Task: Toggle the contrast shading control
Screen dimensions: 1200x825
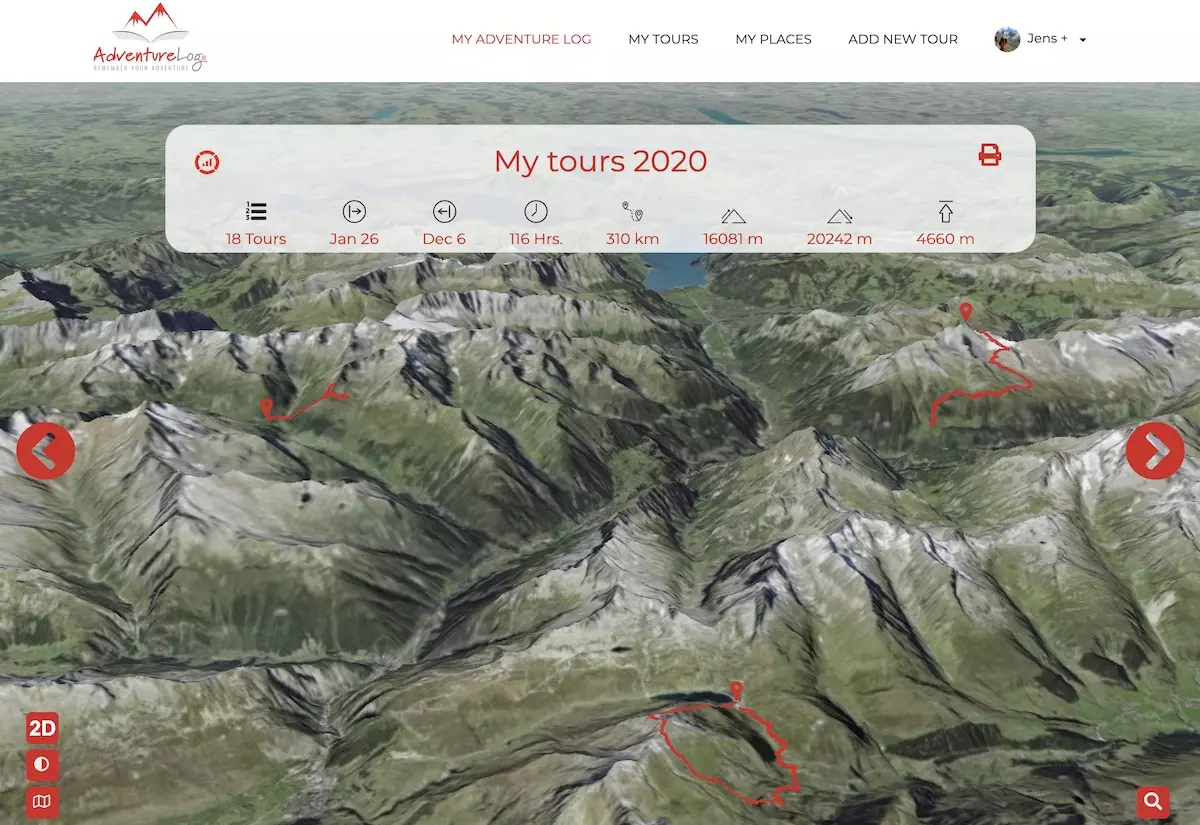Action: [x=42, y=765]
